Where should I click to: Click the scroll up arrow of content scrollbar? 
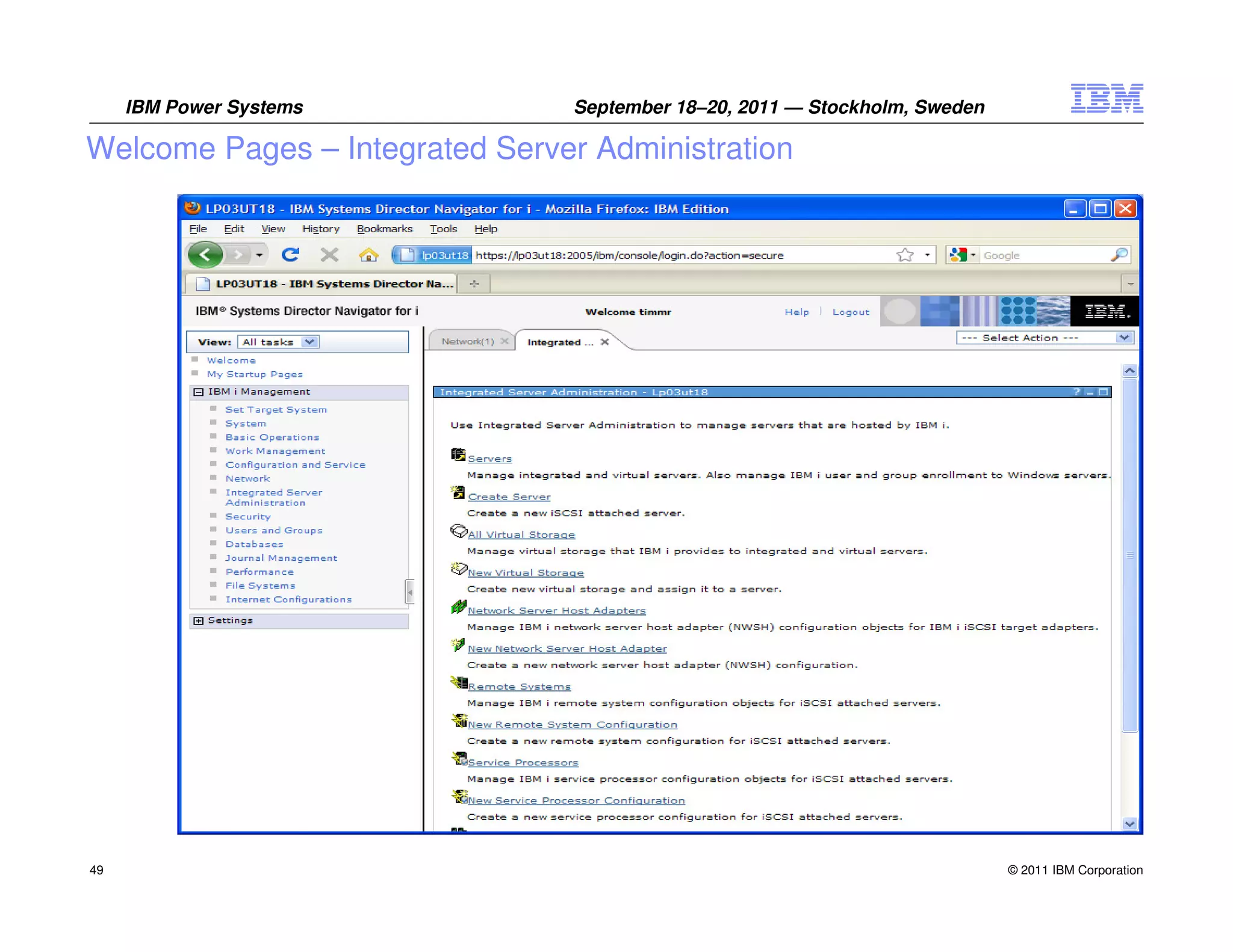coord(1130,371)
